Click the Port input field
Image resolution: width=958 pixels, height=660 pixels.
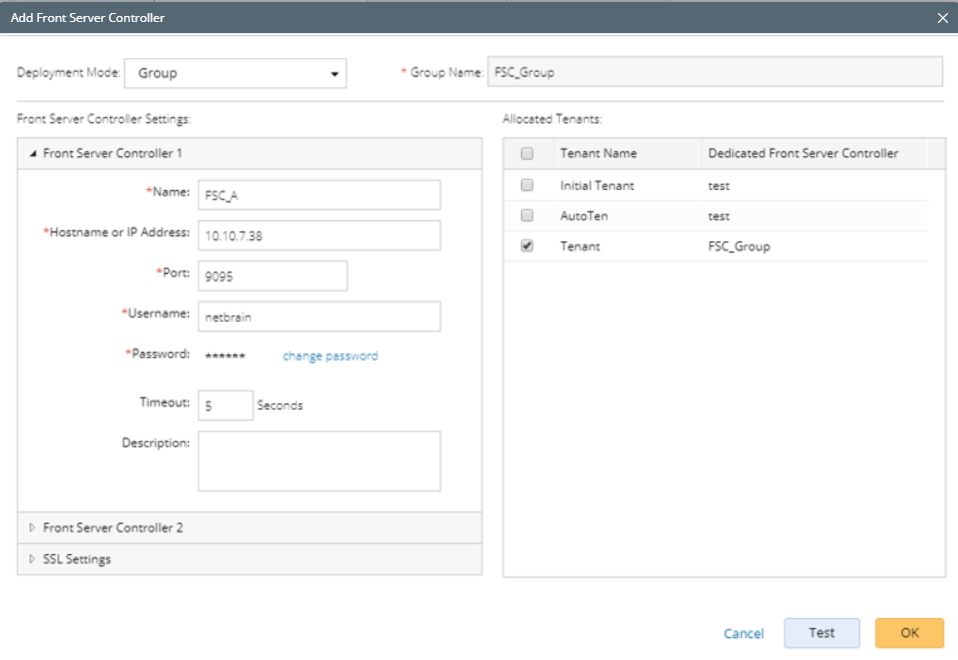click(272, 276)
